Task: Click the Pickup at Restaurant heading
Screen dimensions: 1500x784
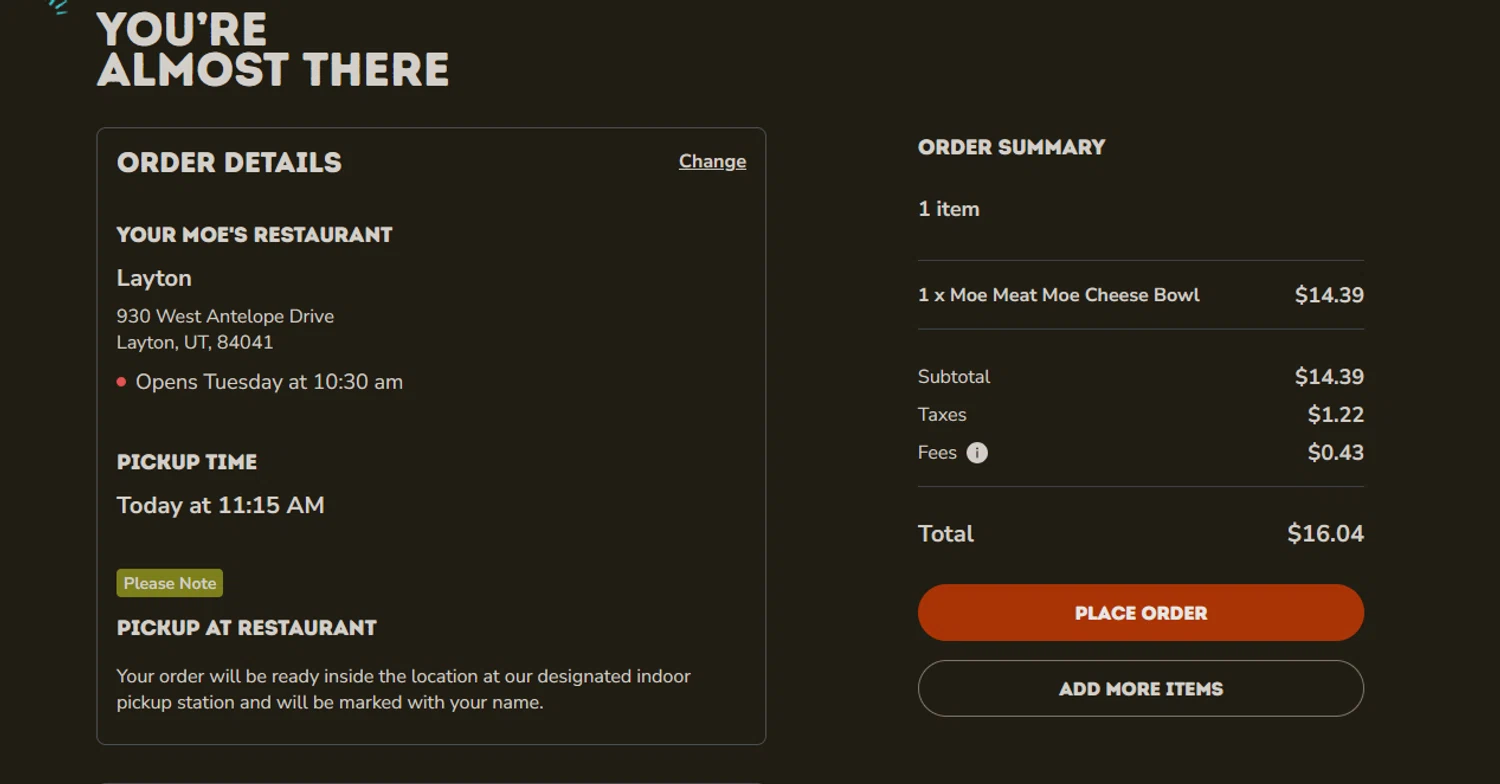Action: (x=246, y=628)
